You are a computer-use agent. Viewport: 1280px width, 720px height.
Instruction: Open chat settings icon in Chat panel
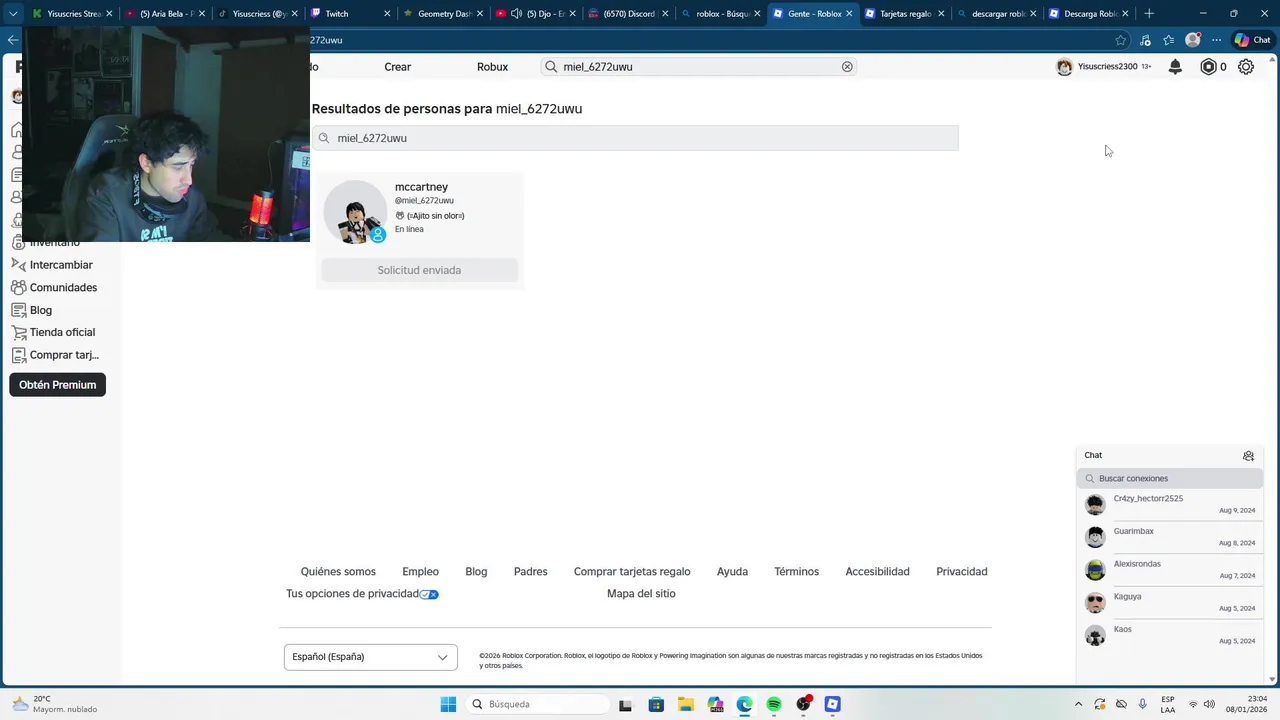[1248, 456]
